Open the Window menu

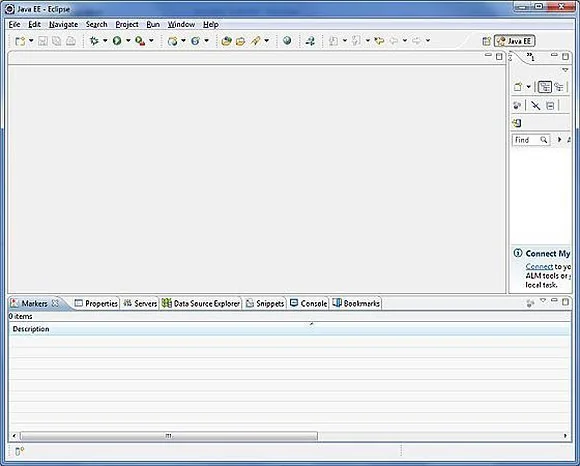tap(181, 24)
